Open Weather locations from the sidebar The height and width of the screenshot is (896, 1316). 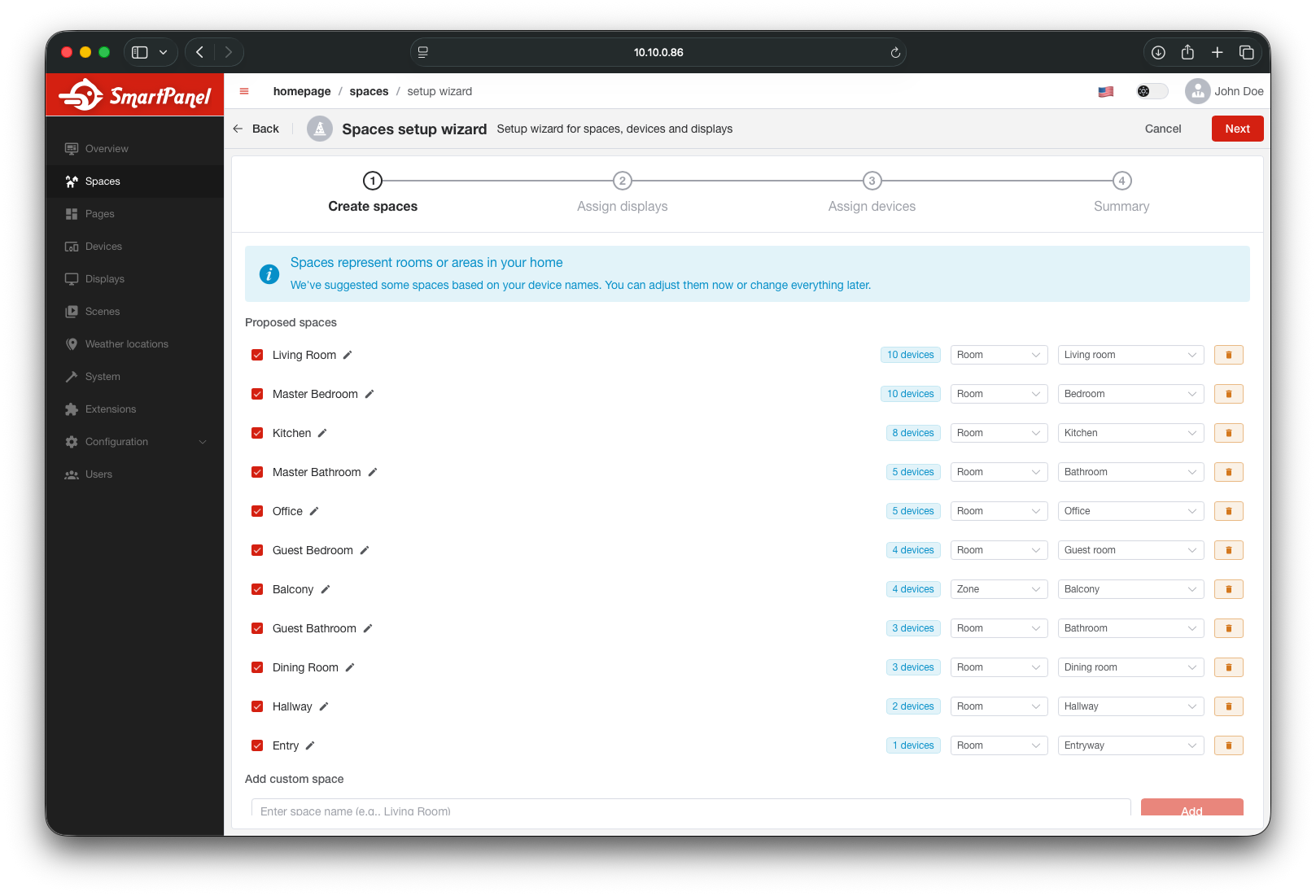pyautogui.click(x=126, y=343)
